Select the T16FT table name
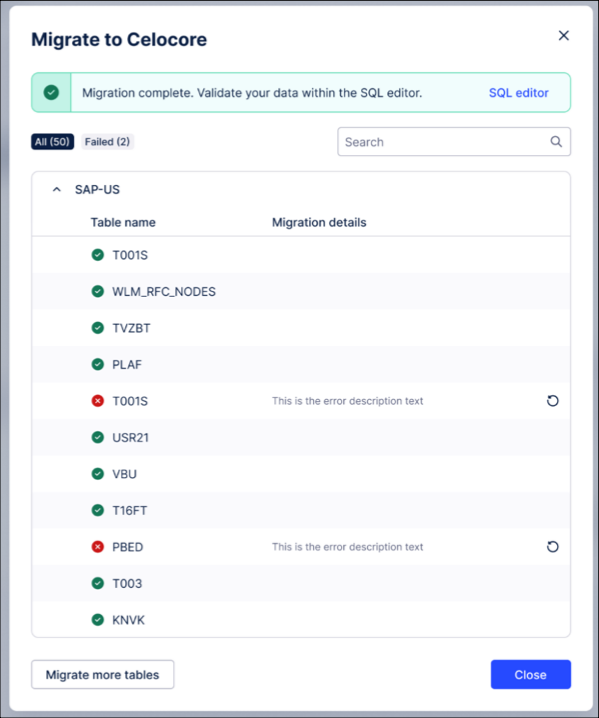Image resolution: width=599 pixels, height=718 pixels. tap(130, 511)
